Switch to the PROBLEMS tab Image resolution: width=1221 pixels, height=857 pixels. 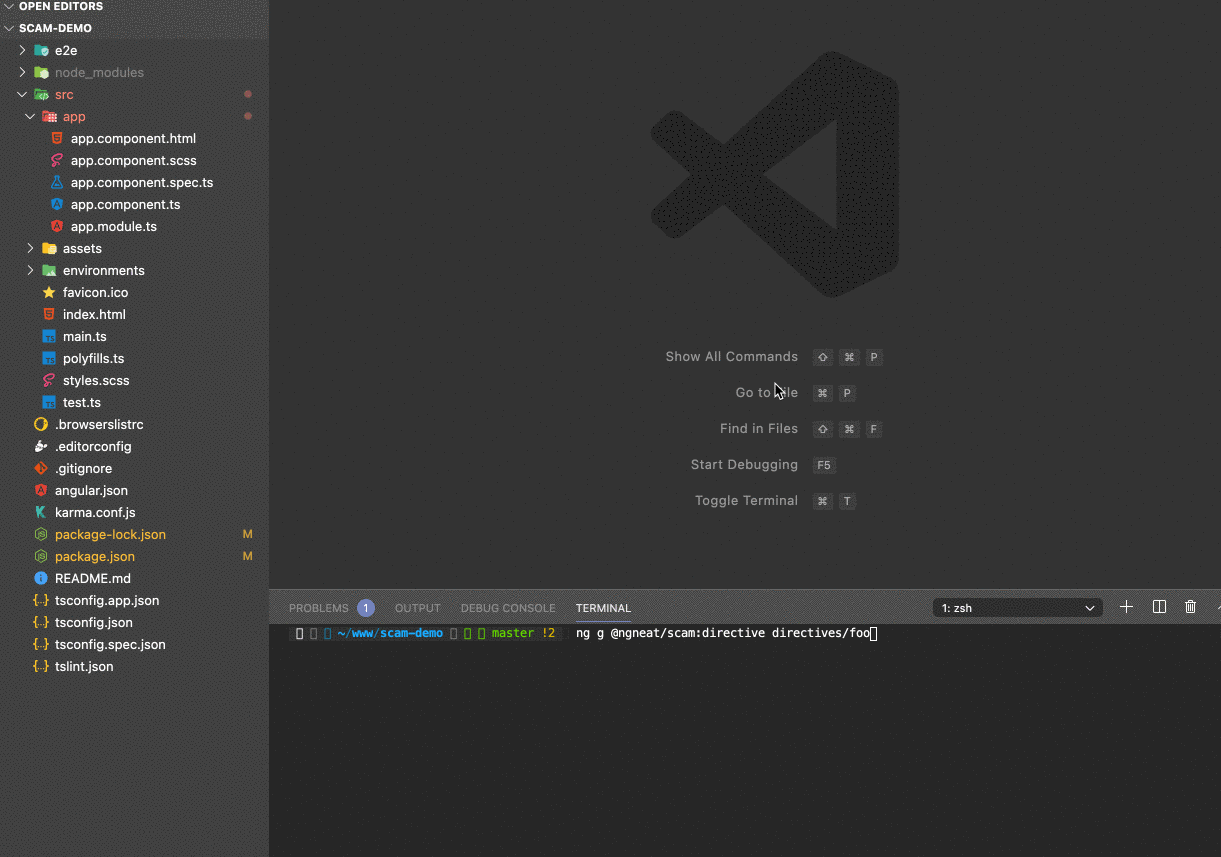[319, 608]
